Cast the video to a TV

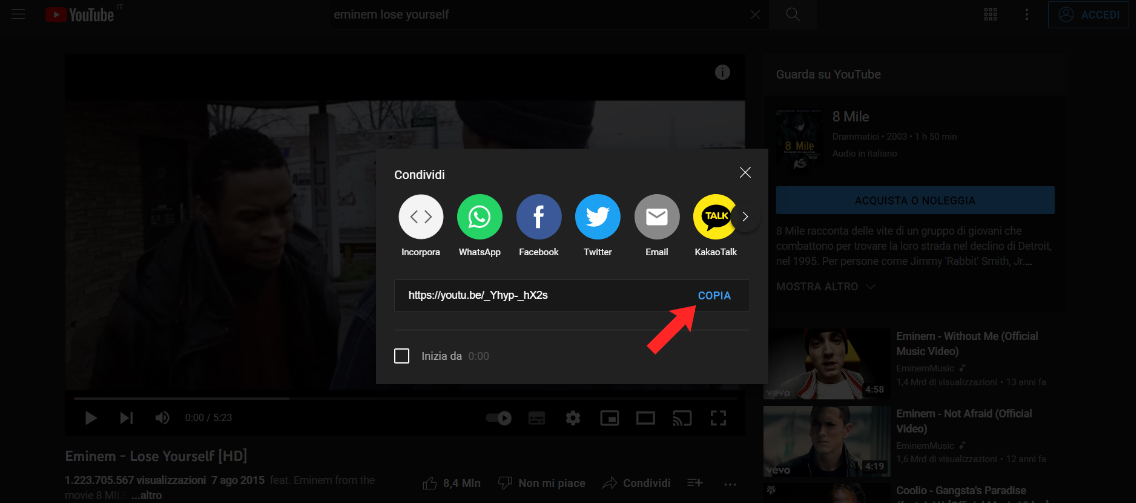click(682, 417)
